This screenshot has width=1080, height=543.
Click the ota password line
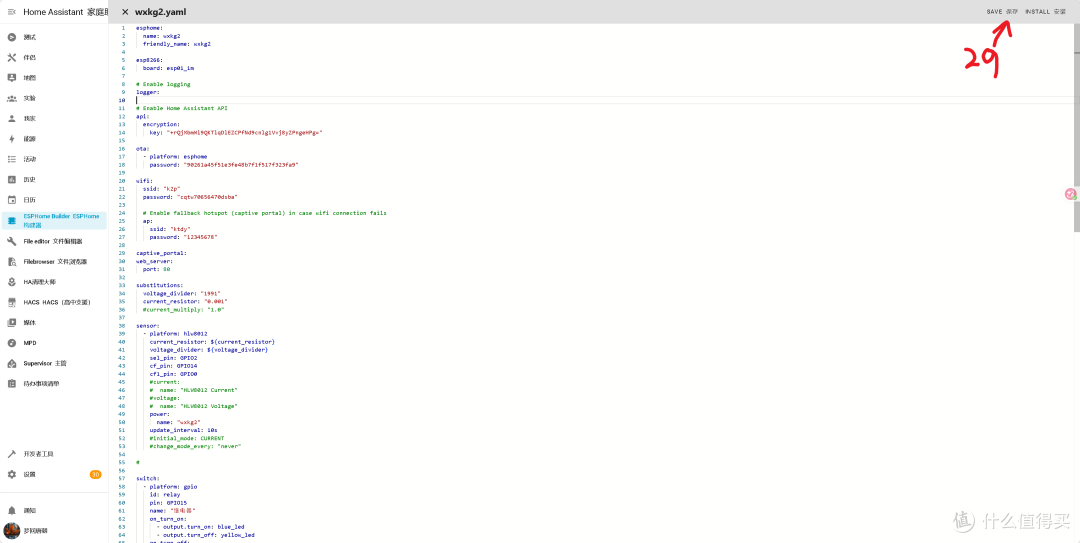(x=224, y=165)
